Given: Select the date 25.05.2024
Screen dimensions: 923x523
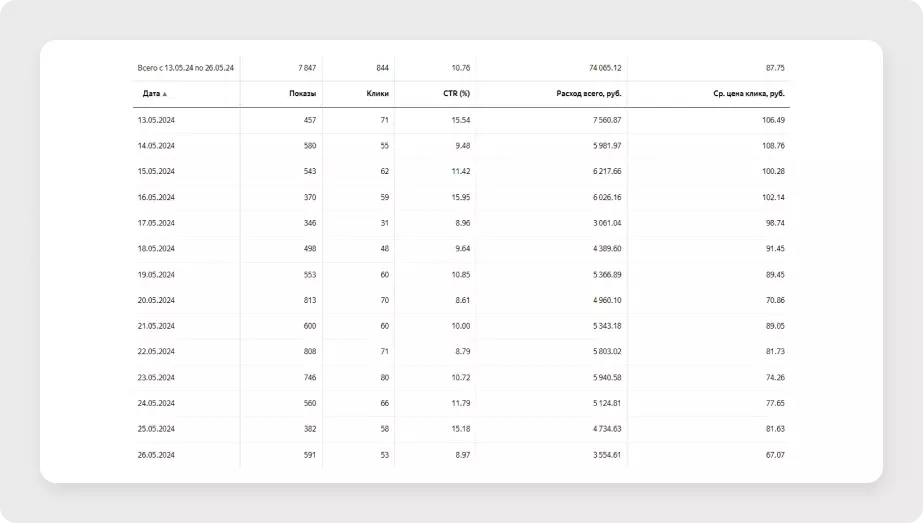Looking at the screenshot, I should pyautogui.click(x=156, y=429).
